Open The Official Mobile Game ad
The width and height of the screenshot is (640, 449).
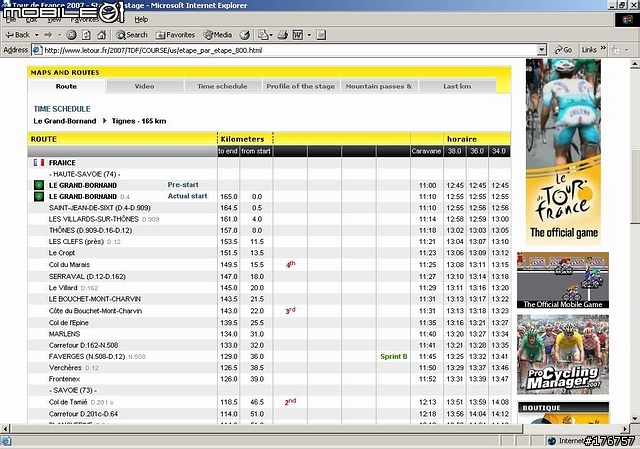click(563, 280)
